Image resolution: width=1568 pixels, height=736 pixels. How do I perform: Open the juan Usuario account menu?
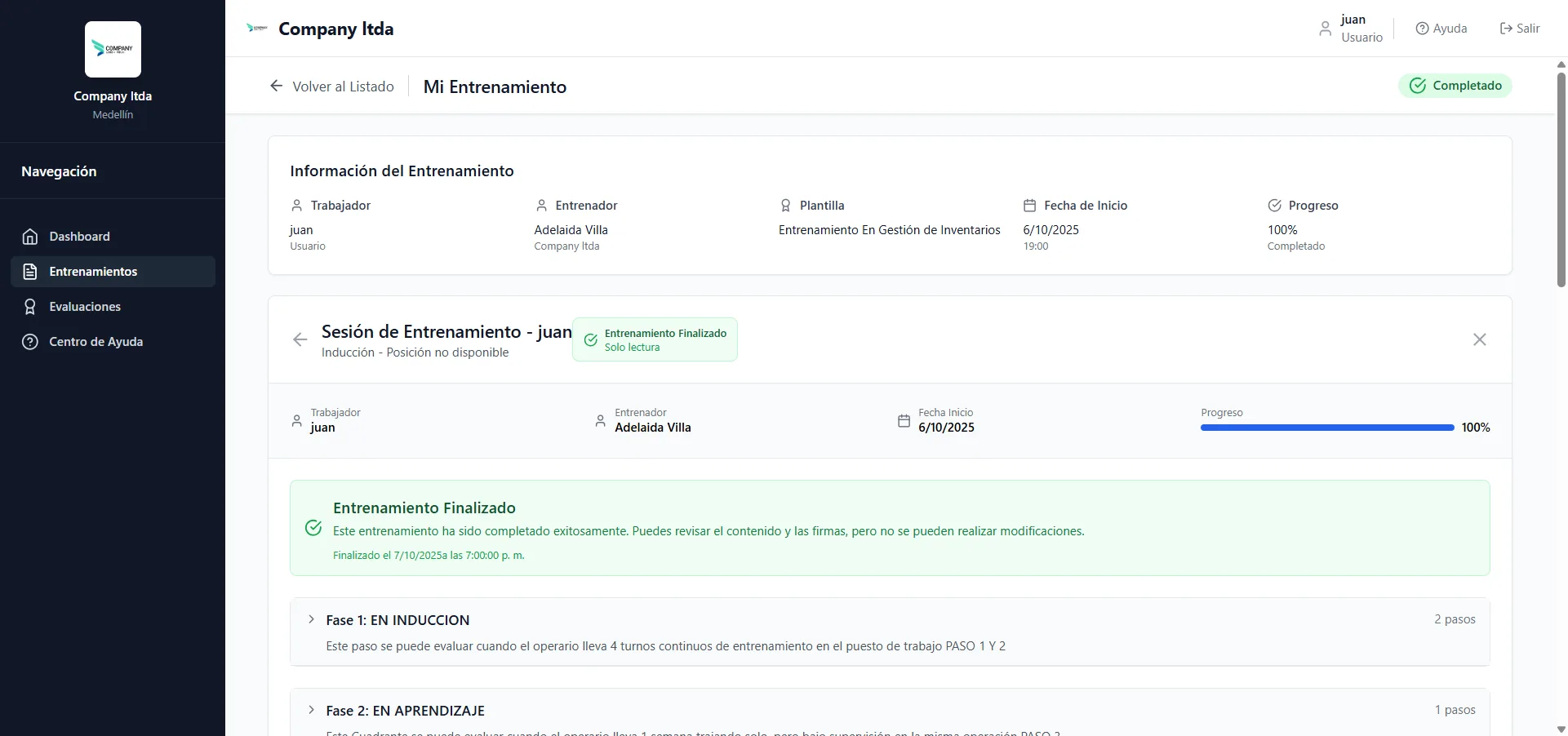click(1351, 29)
